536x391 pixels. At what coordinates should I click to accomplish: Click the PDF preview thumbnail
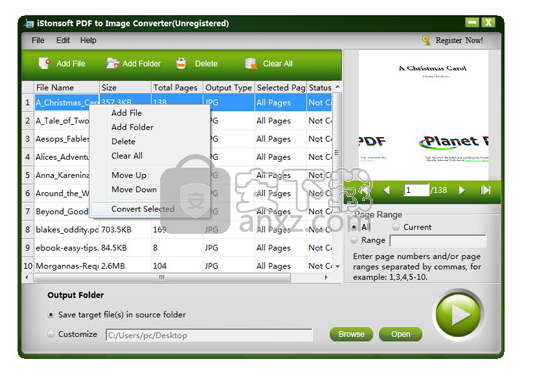pos(424,115)
